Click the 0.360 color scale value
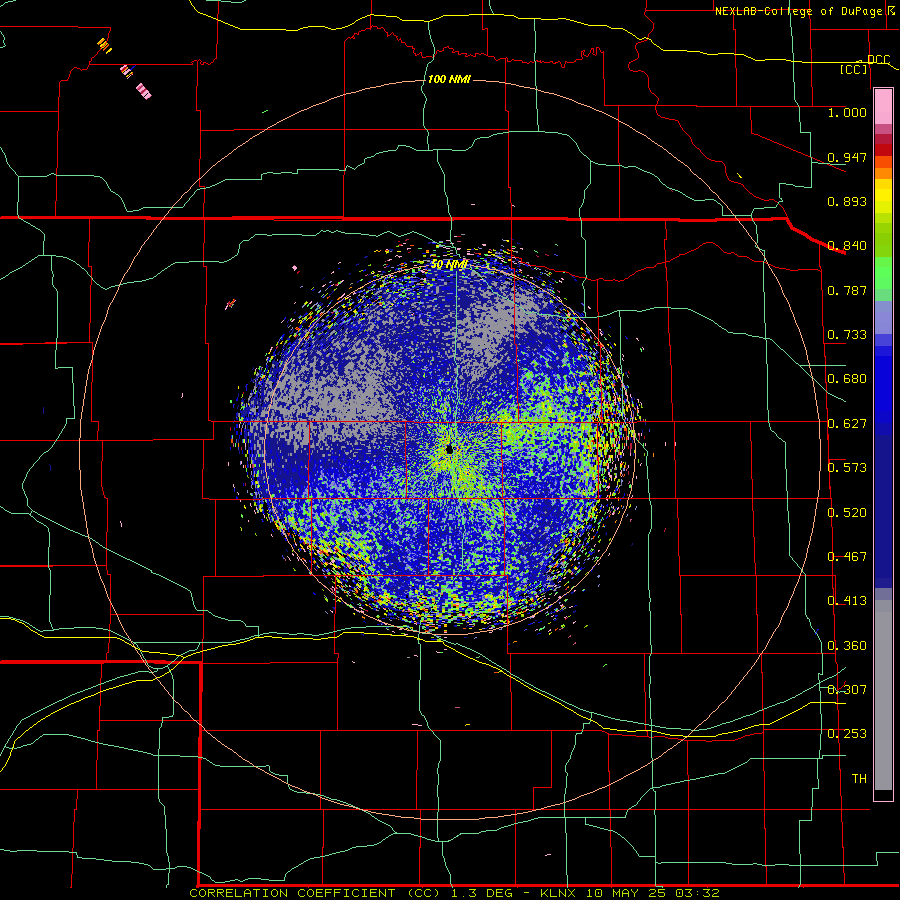This screenshot has width=900, height=900. click(x=847, y=646)
